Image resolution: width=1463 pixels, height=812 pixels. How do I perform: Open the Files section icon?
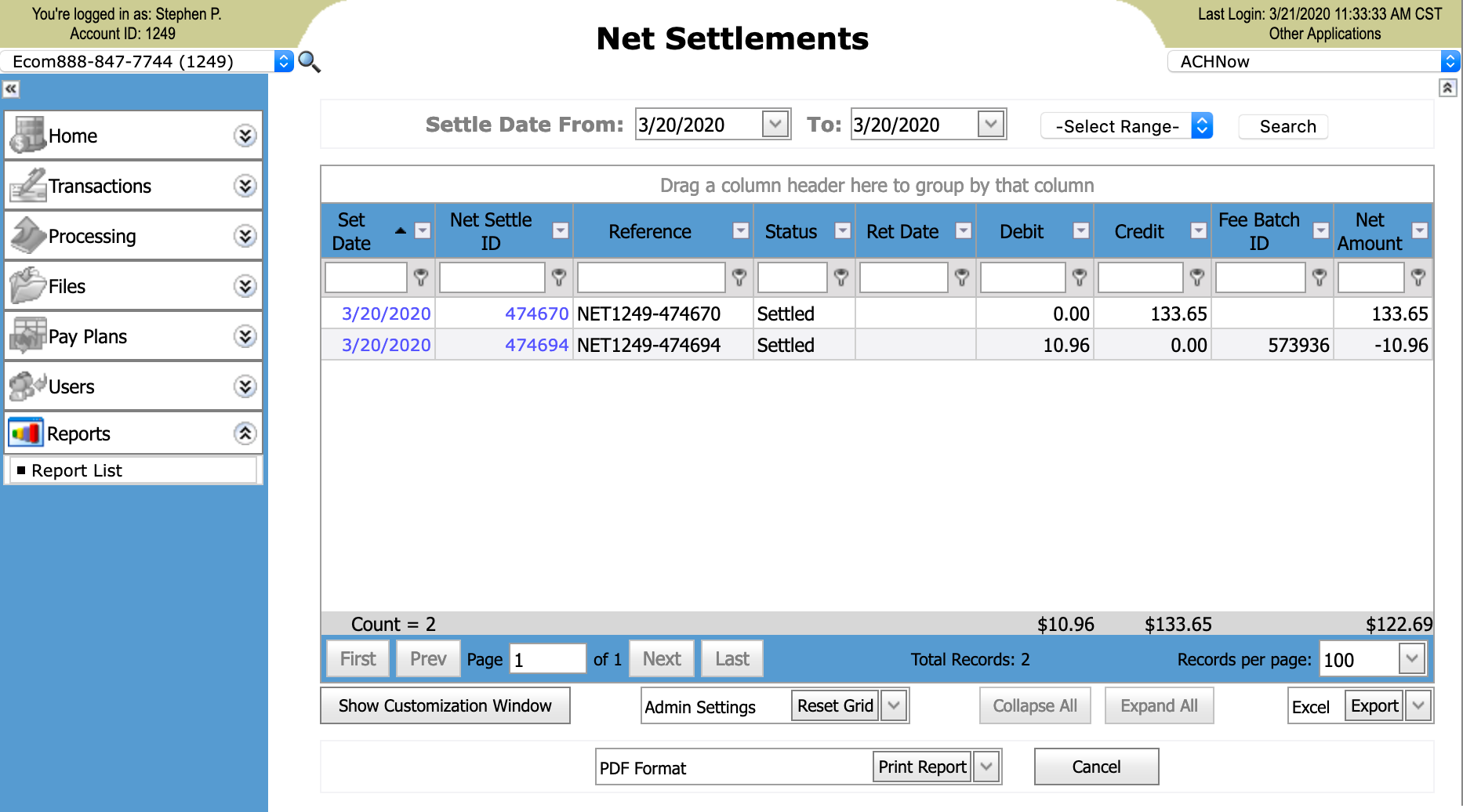[x=27, y=285]
